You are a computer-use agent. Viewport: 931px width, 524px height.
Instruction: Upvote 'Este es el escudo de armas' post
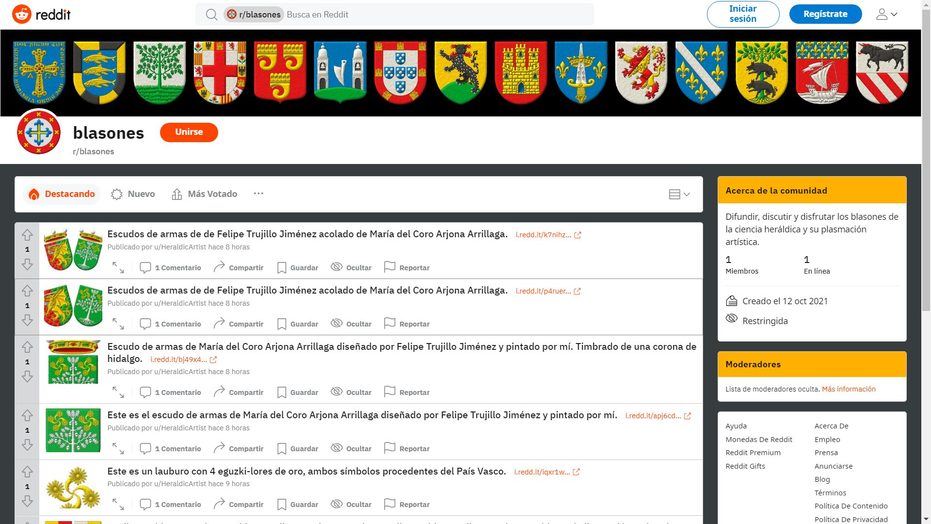click(27, 415)
